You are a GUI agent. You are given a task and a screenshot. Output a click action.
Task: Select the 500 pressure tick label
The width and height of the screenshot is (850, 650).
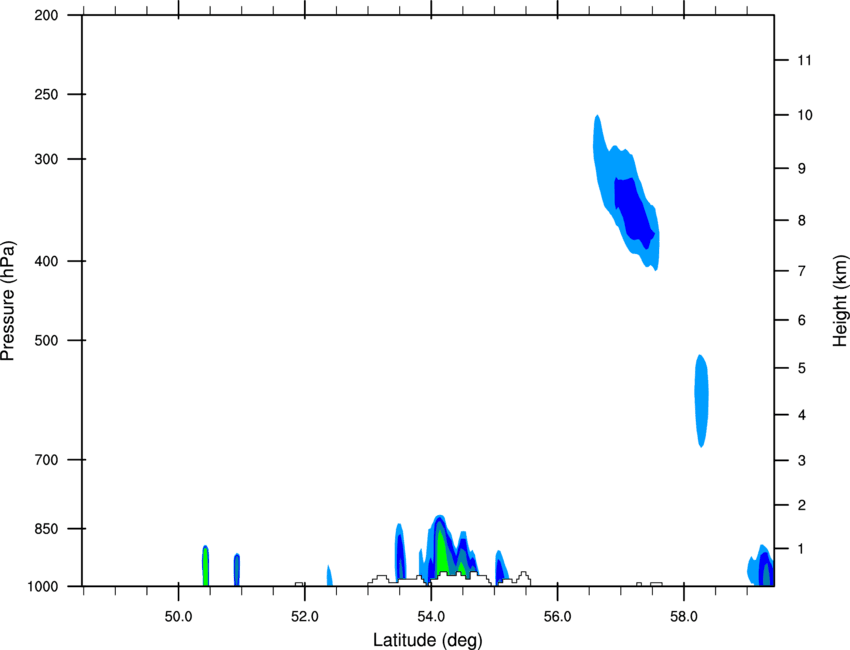click(46, 340)
